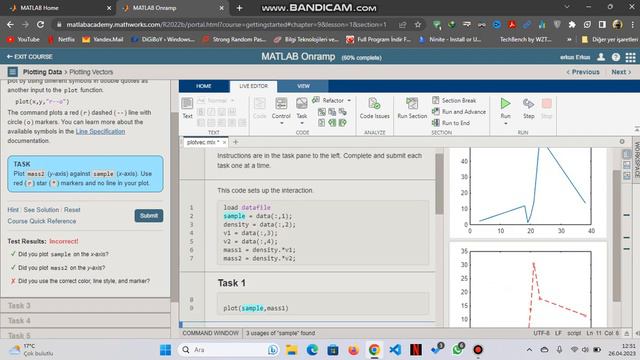Insert a Section Break
This screenshot has width=640, height=360.
(454, 100)
